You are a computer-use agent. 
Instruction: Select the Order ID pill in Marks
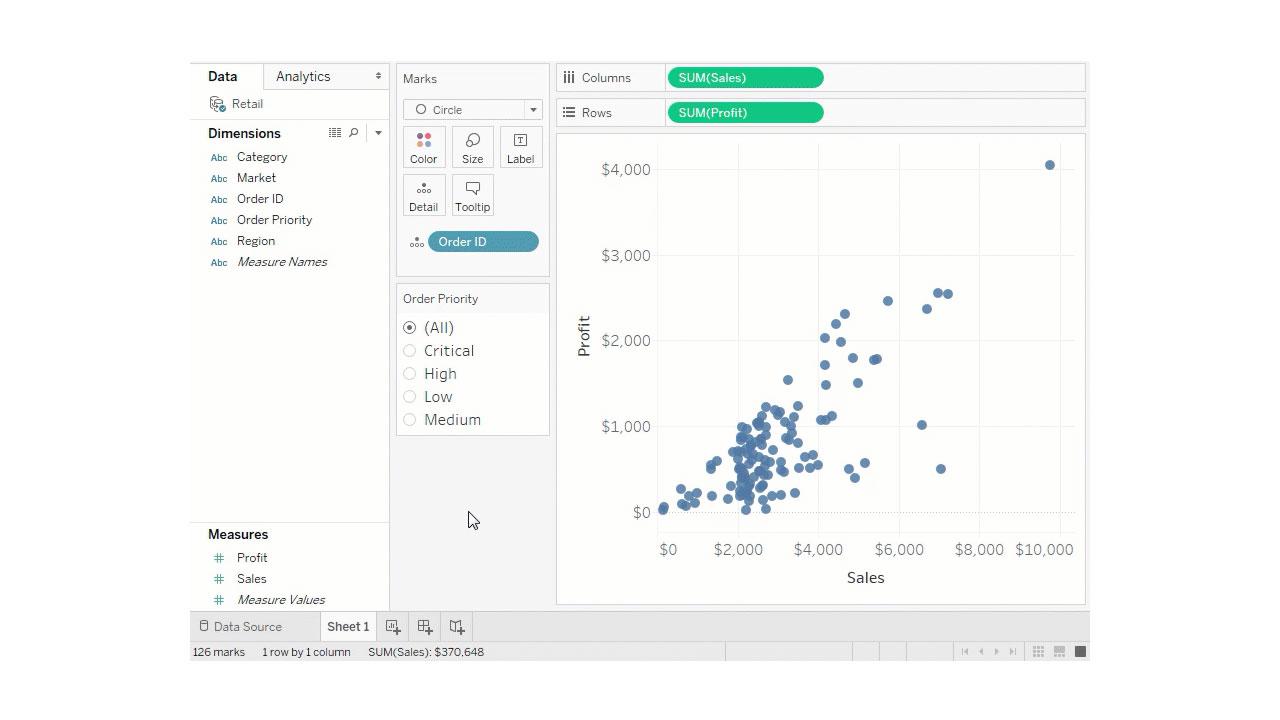pyautogui.click(x=483, y=241)
